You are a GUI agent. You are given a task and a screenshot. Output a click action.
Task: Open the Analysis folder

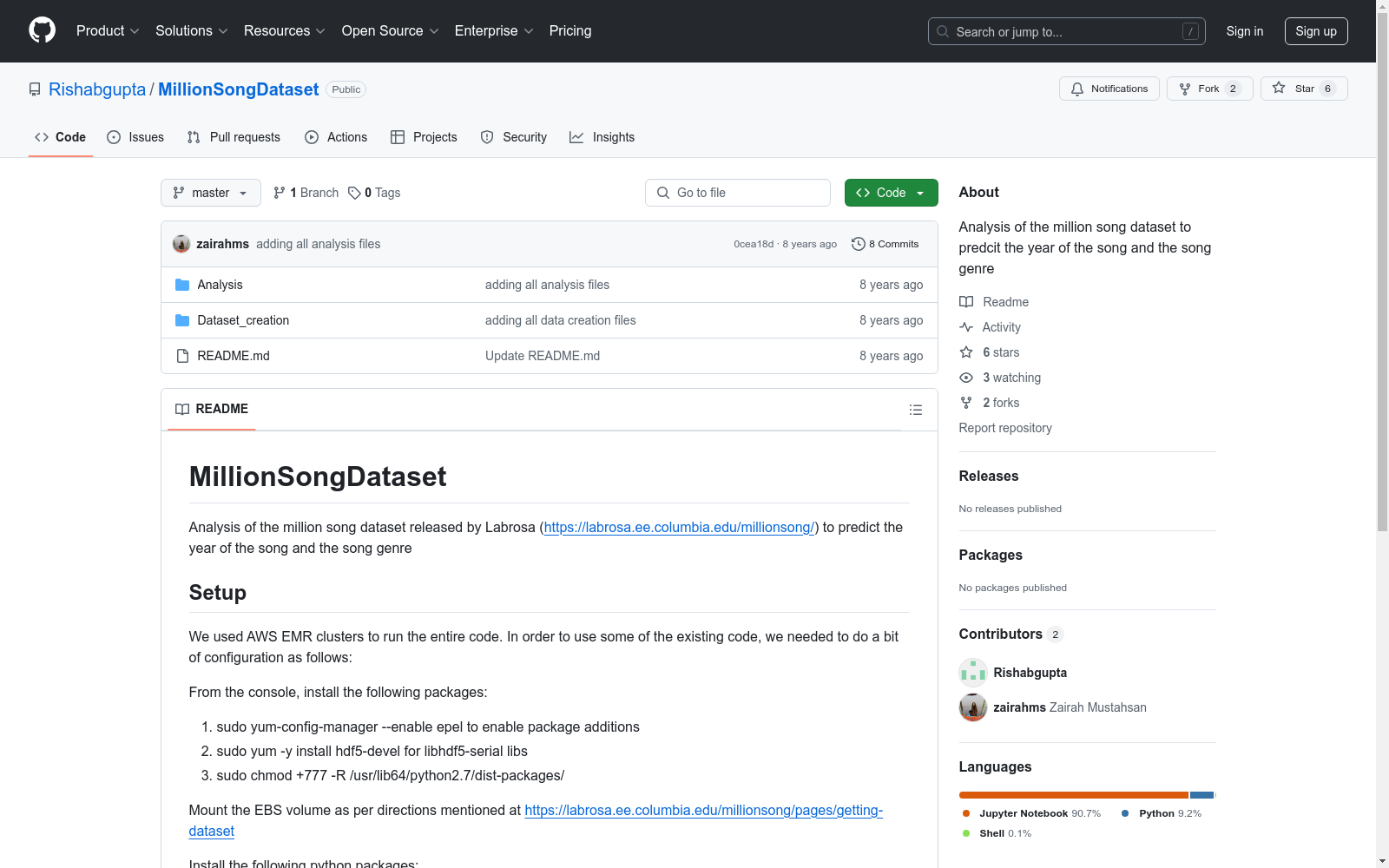pyautogui.click(x=221, y=285)
